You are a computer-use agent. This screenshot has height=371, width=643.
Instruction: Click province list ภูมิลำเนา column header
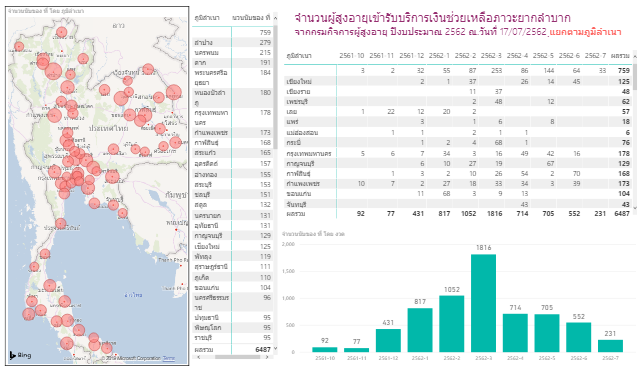(207, 18)
